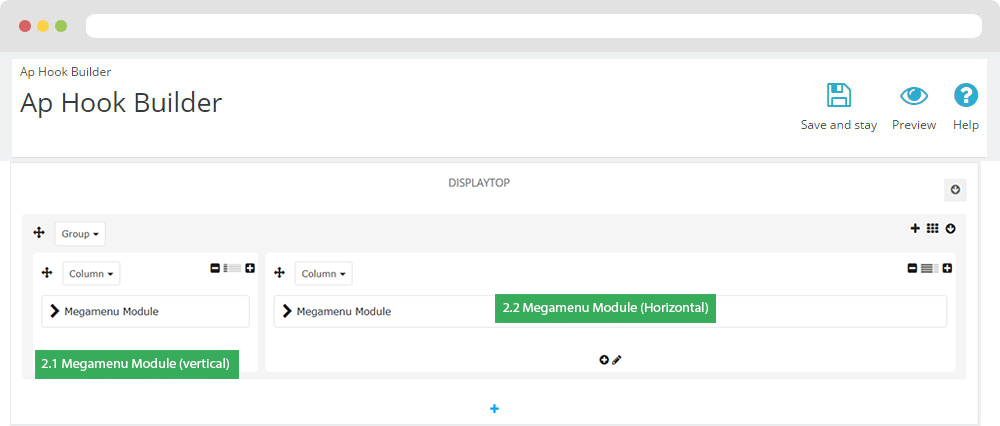Open the Group row grid layout icon
Screen dimensions: 1000x426
coord(932,228)
